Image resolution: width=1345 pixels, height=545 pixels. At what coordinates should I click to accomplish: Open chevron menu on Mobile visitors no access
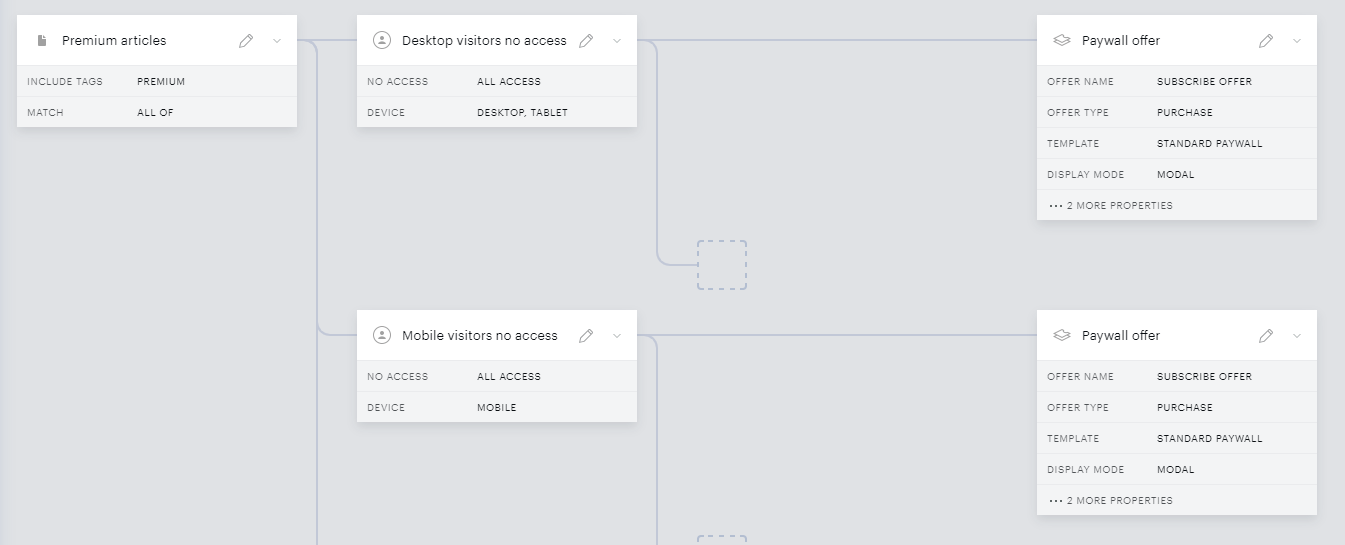coord(617,336)
